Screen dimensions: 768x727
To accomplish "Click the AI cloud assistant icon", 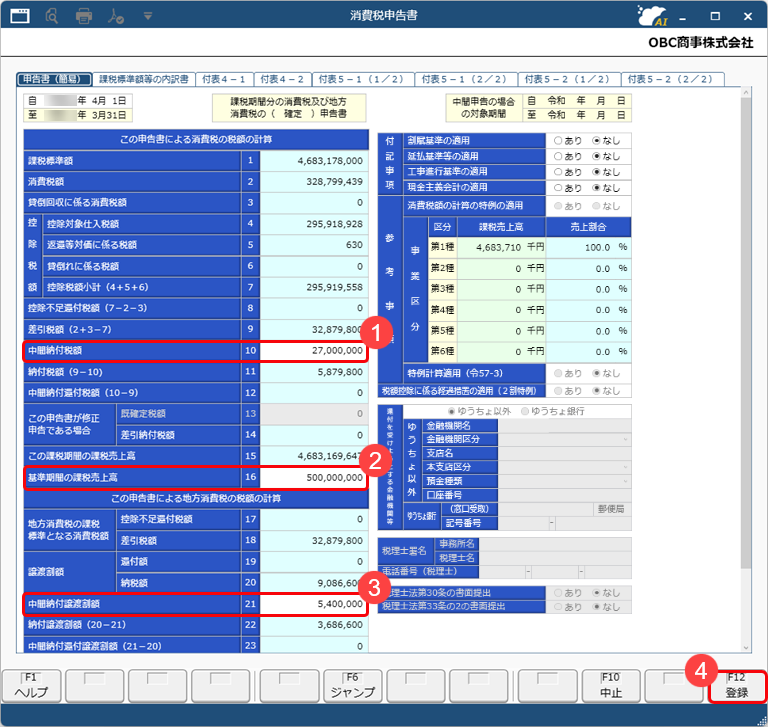I will point(652,16).
